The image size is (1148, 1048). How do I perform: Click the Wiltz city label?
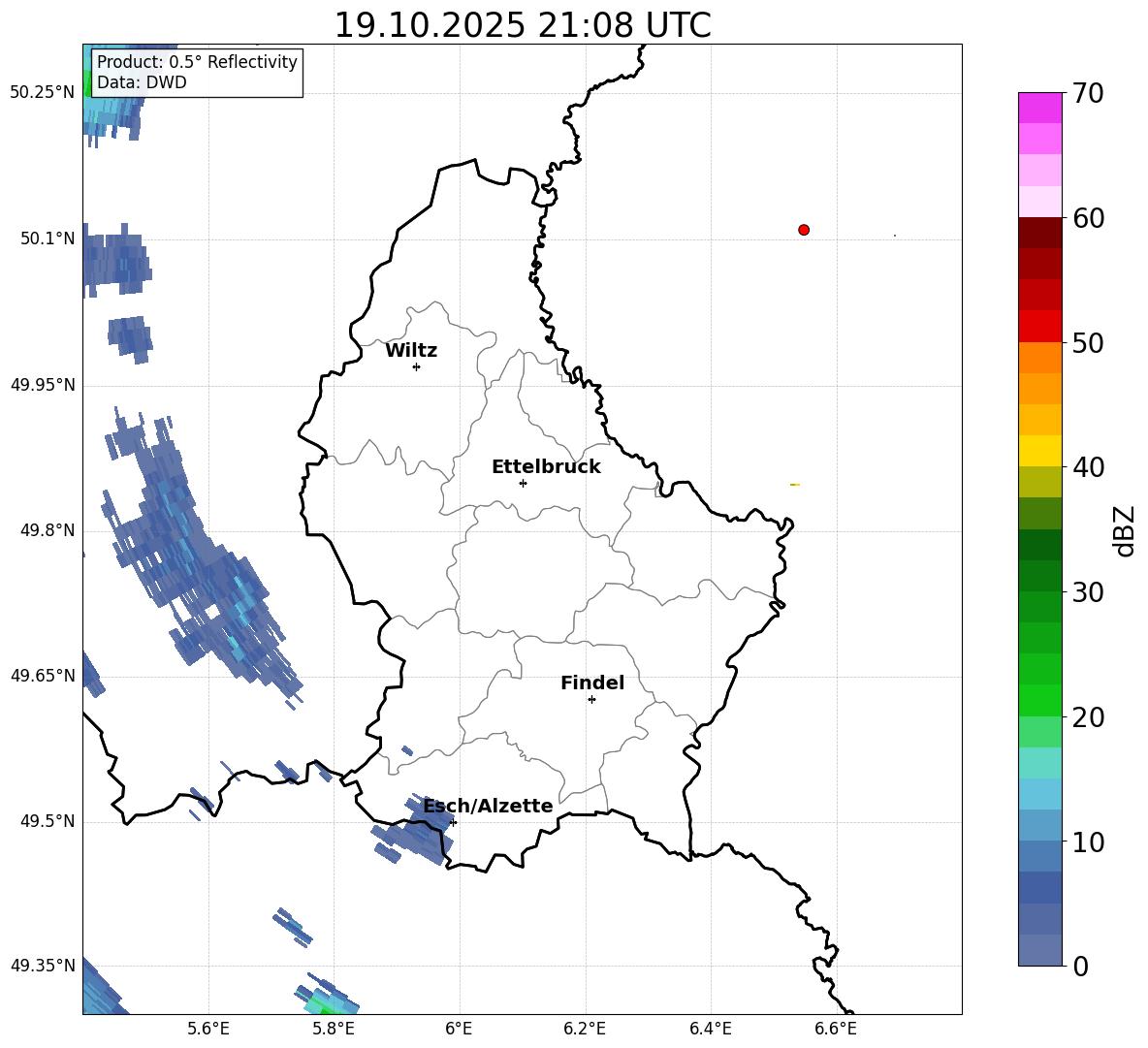(x=411, y=351)
